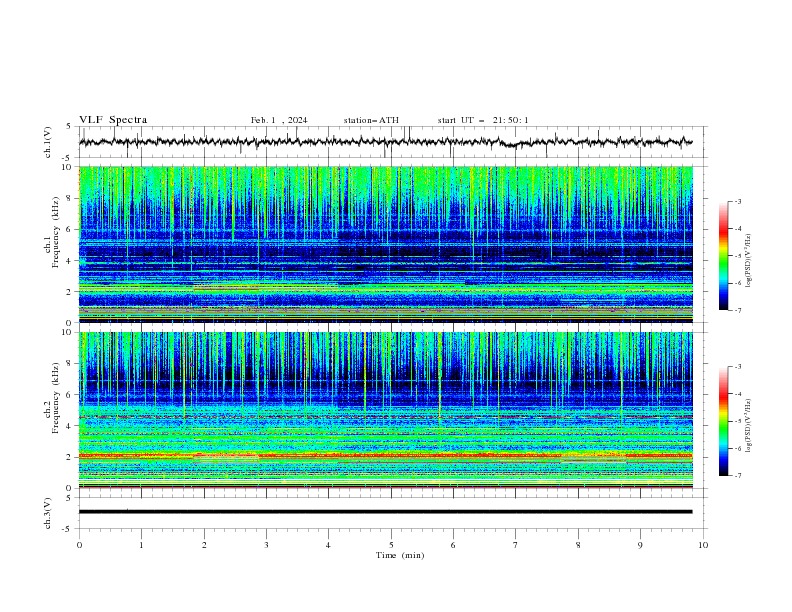This screenshot has height=612, width=792.
Task: Click the ch.1 spectrogram color scale bar
Action: click(x=724, y=256)
